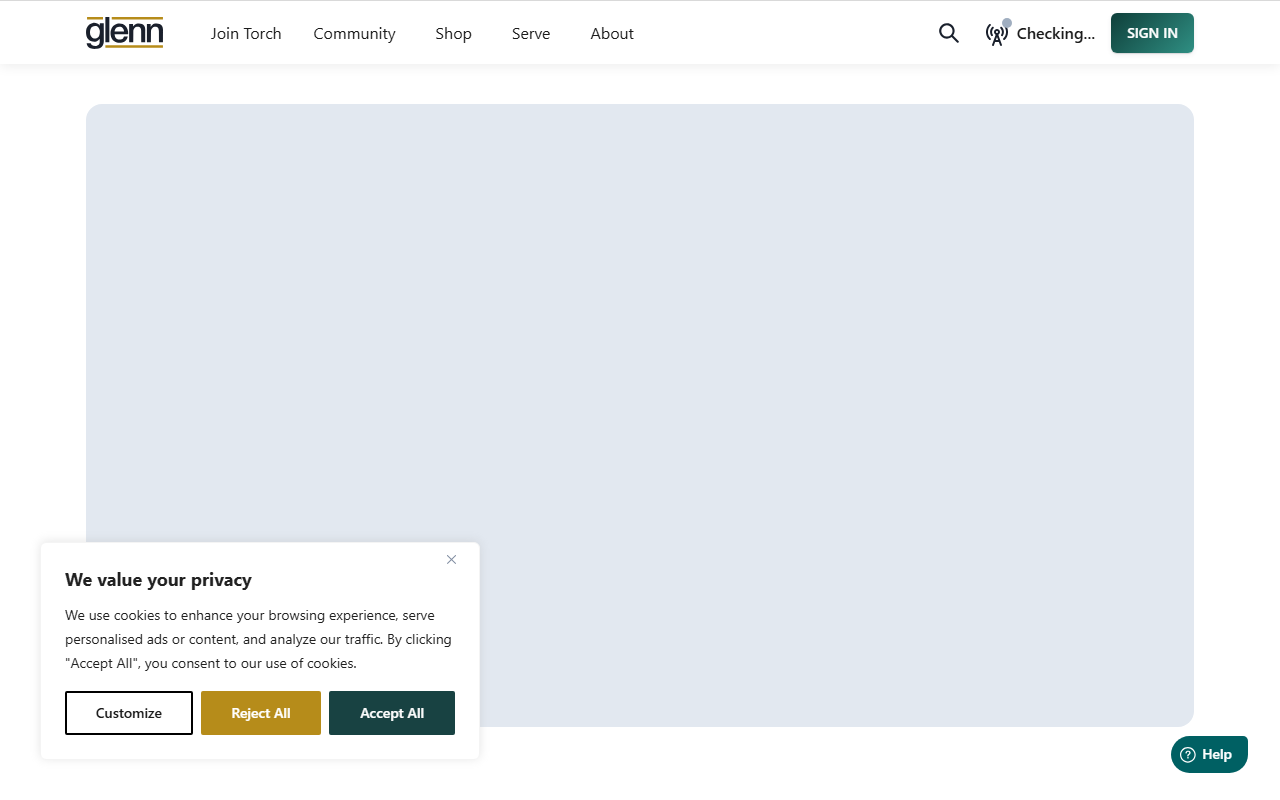Click the glenn logo
This screenshot has width=1280, height=800.
pyautogui.click(x=125, y=33)
